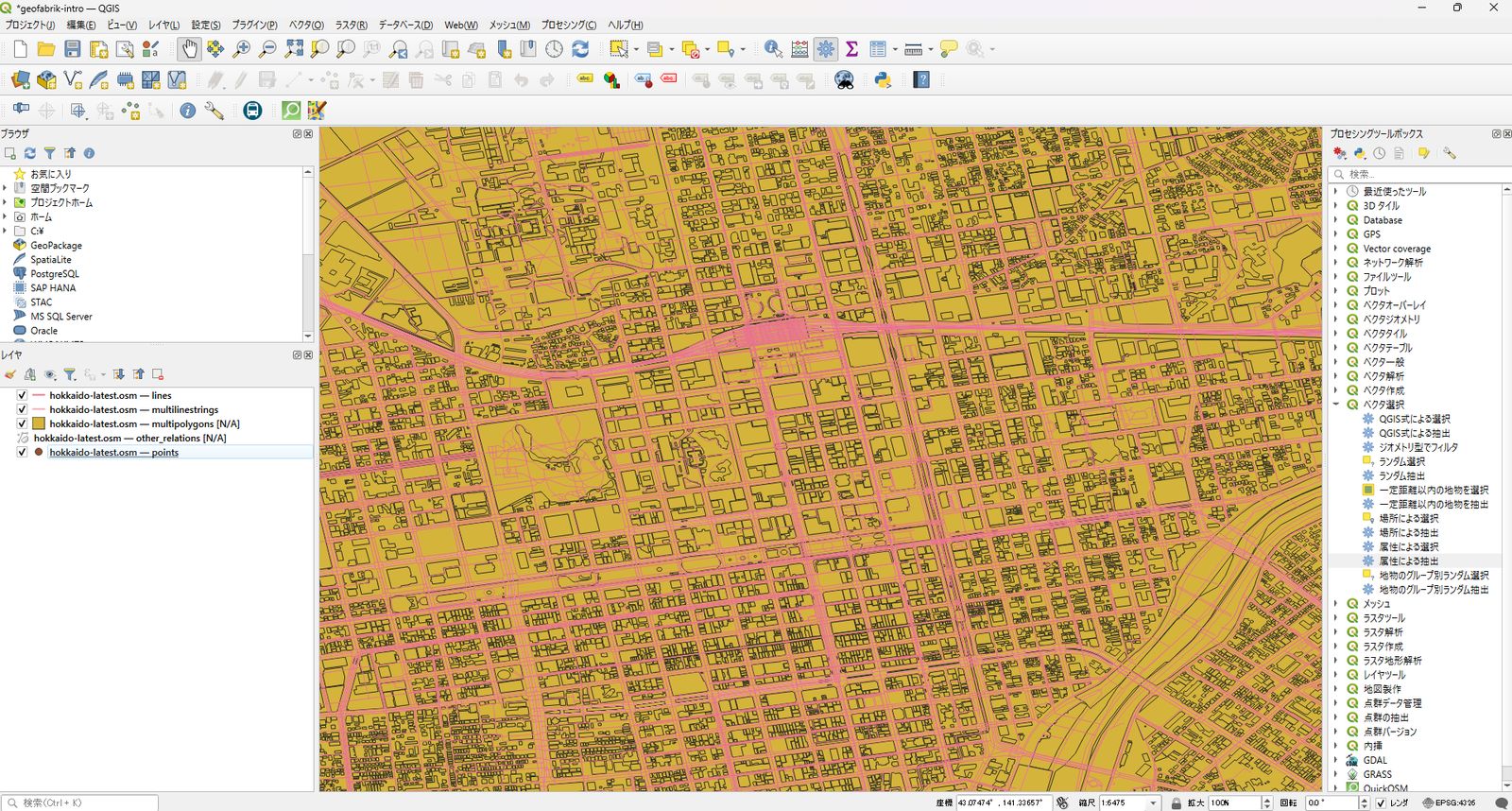The height and width of the screenshot is (811, 1512).
Task: Click the points layer brown dot symbol
Action: 39,452
